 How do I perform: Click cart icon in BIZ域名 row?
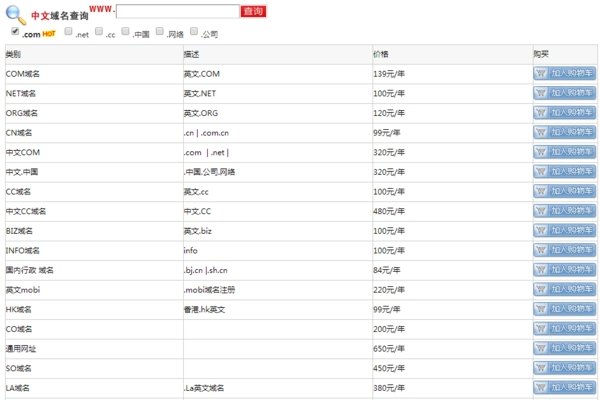tap(541, 230)
